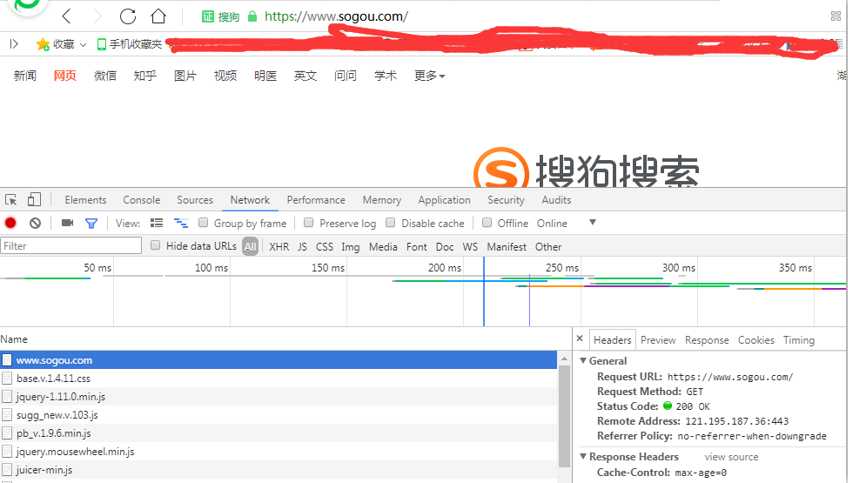Toggle the device toolbar icon
848x483 pixels.
(34, 200)
